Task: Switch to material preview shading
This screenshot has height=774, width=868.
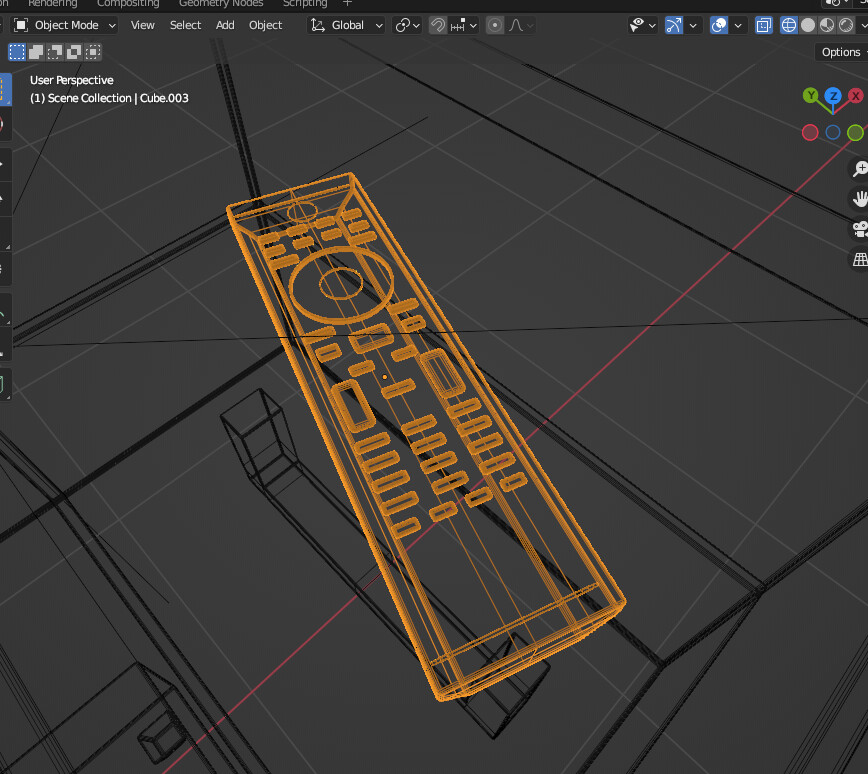Action: [827, 25]
